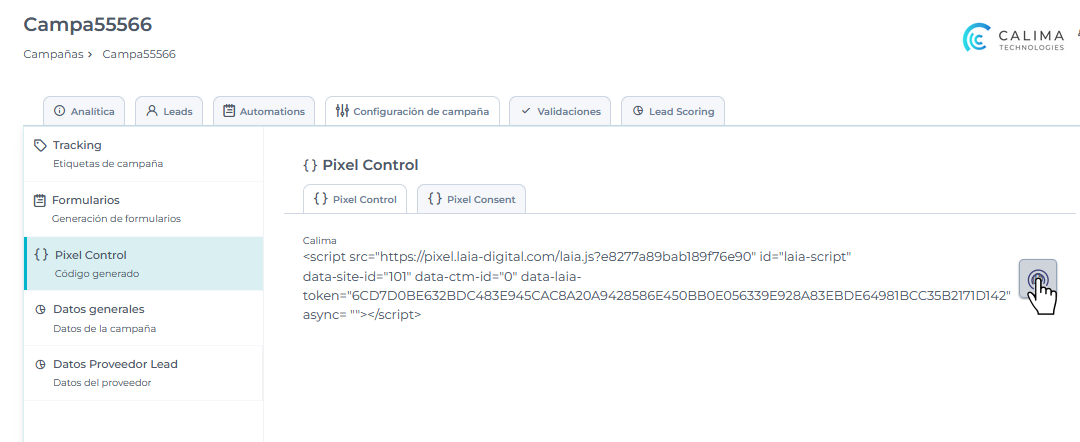Select the Configuración de campaña tab
This screenshot has width=1080, height=442.
412,111
